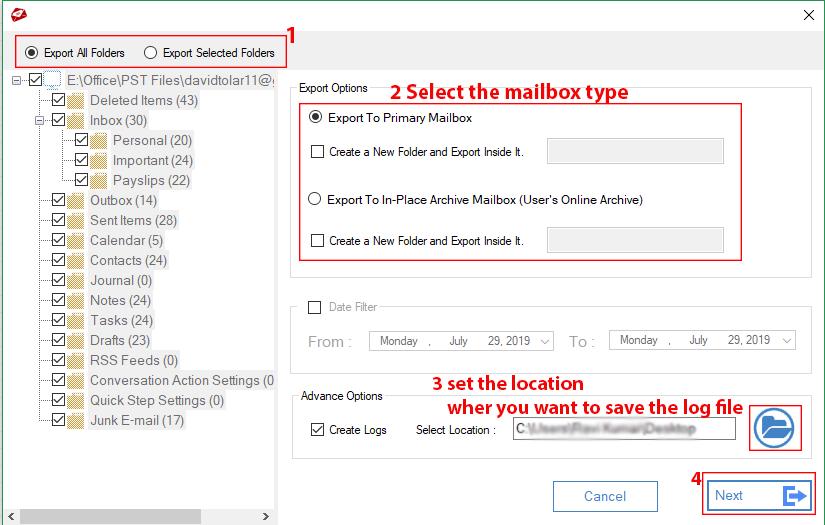Uncheck the Create Logs checkbox
The width and height of the screenshot is (825, 525).
pyautogui.click(x=318, y=430)
